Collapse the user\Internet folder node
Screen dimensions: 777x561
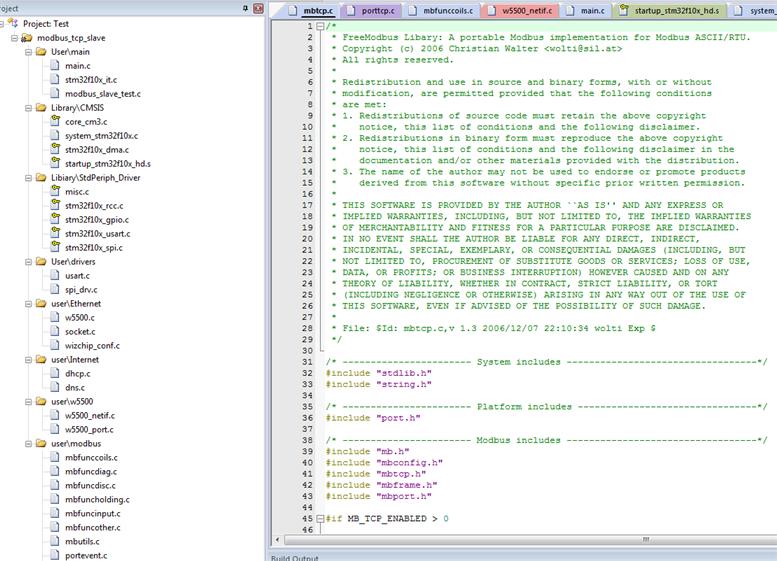click(26, 359)
